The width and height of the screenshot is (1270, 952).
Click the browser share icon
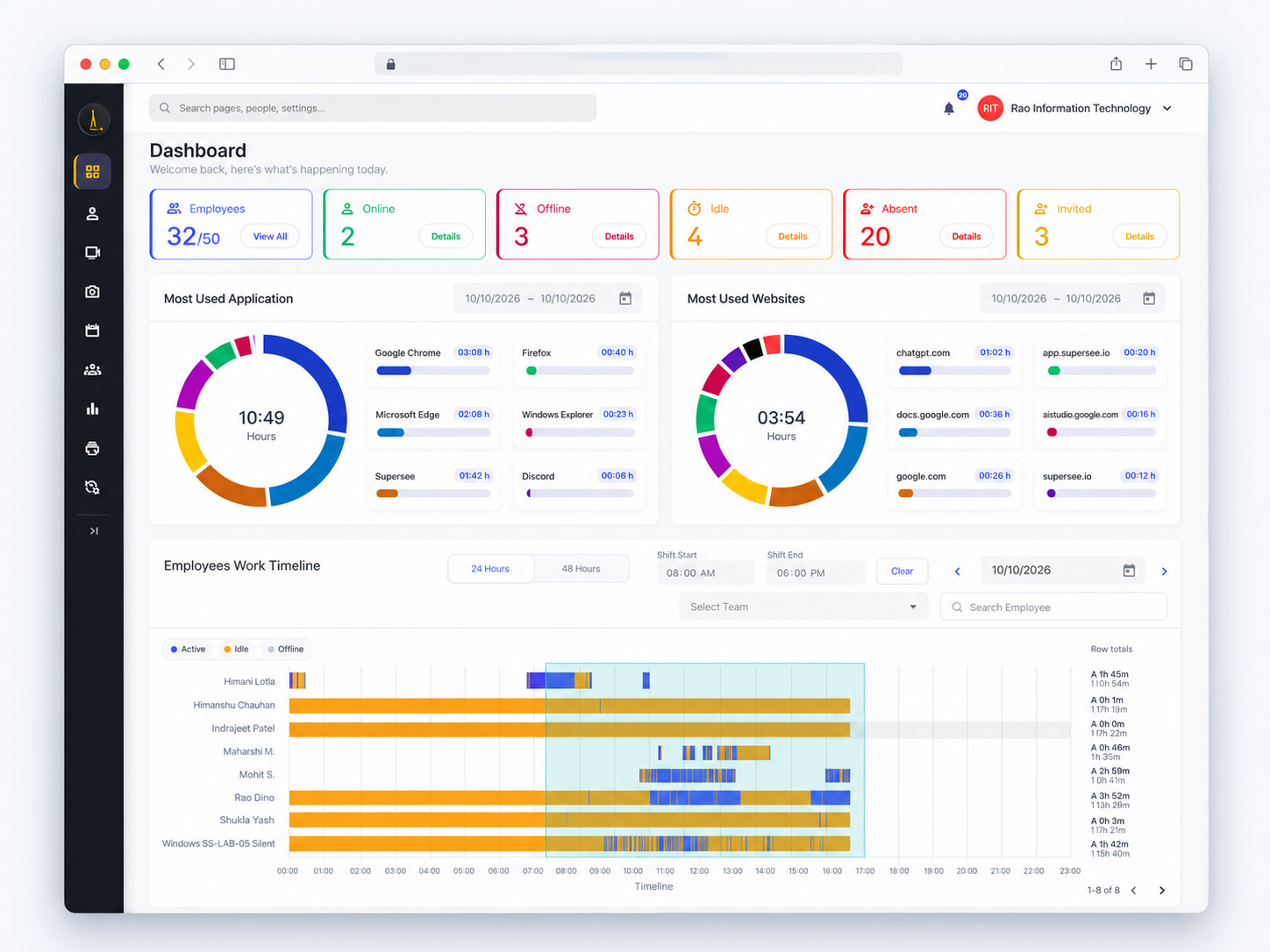pos(1116,64)
